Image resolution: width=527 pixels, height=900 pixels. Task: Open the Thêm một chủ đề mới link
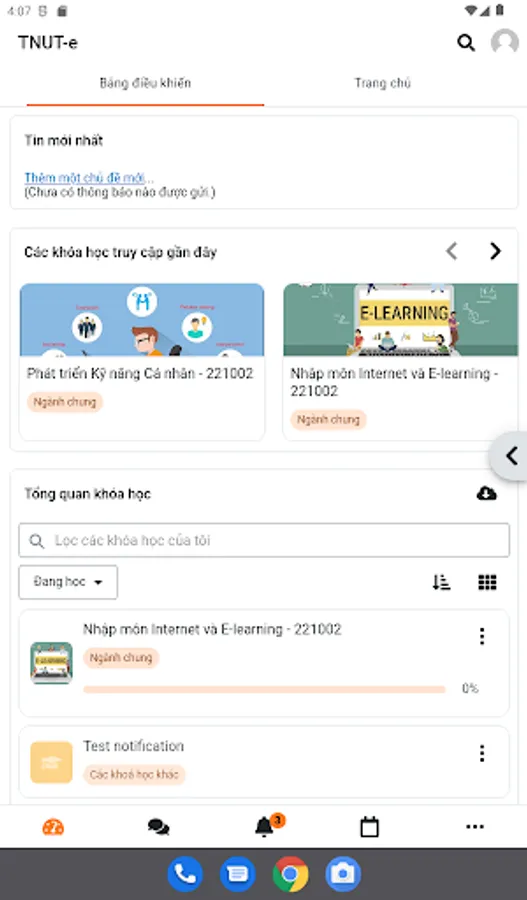tap(89, 178)
